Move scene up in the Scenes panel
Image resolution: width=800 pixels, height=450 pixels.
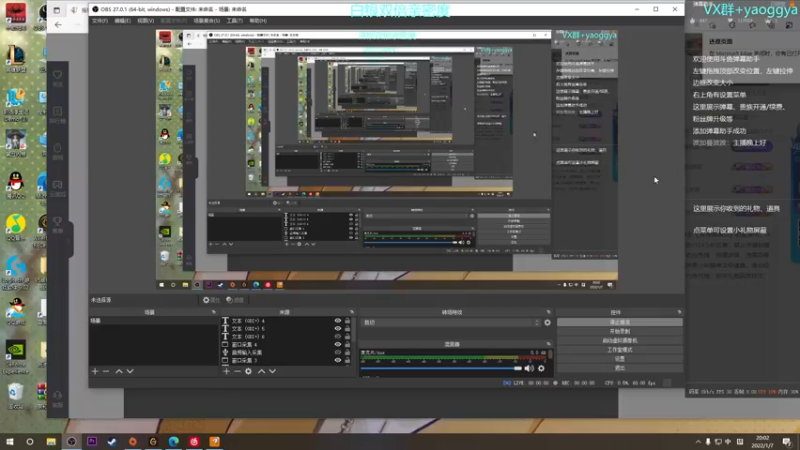point(119,371)
